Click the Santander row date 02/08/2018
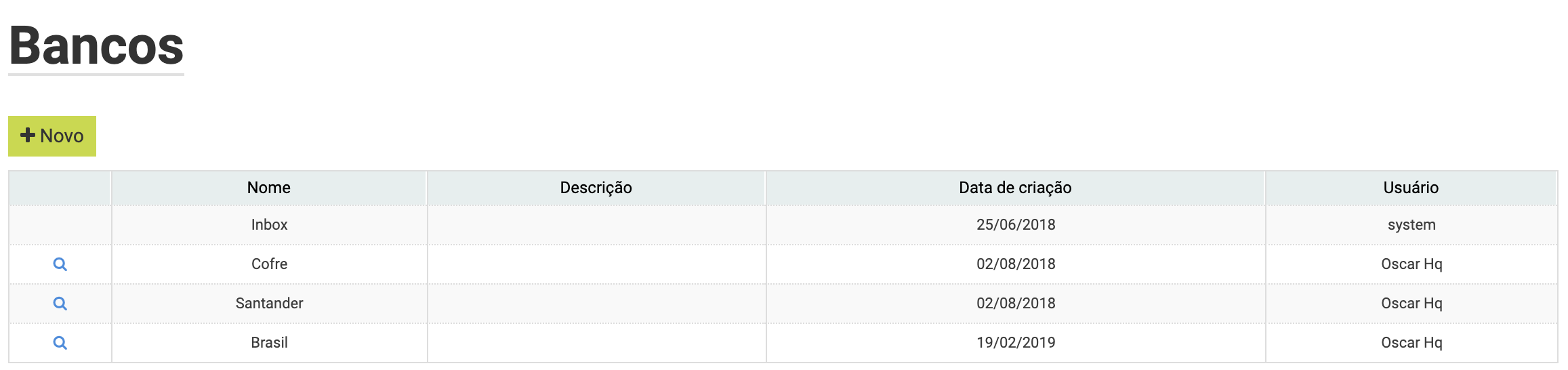The image size is (1568, 370). 1016,304
